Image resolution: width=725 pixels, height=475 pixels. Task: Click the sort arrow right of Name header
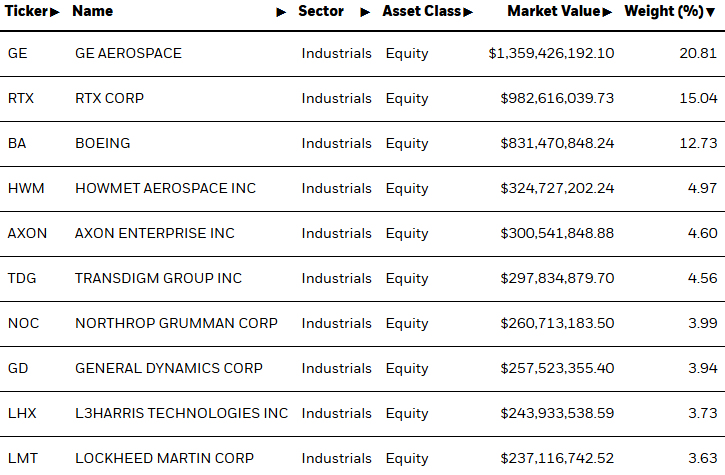pos(281,12)
